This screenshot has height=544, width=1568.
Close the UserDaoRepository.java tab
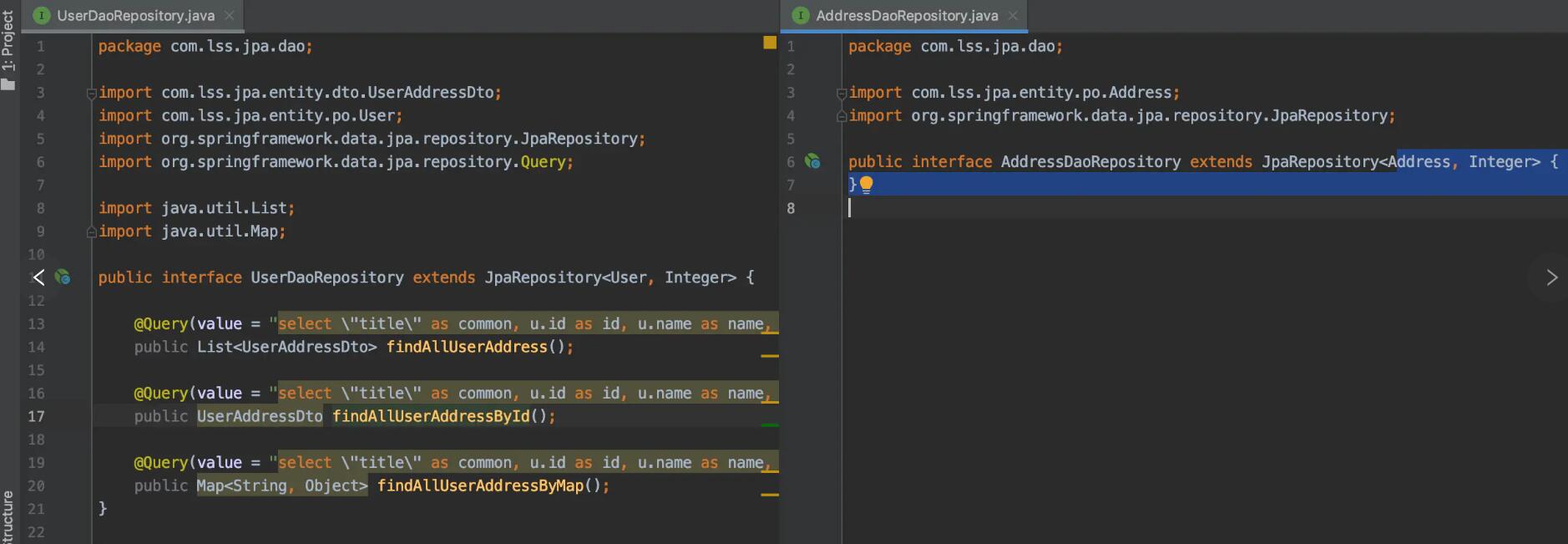tap(229, 15)
